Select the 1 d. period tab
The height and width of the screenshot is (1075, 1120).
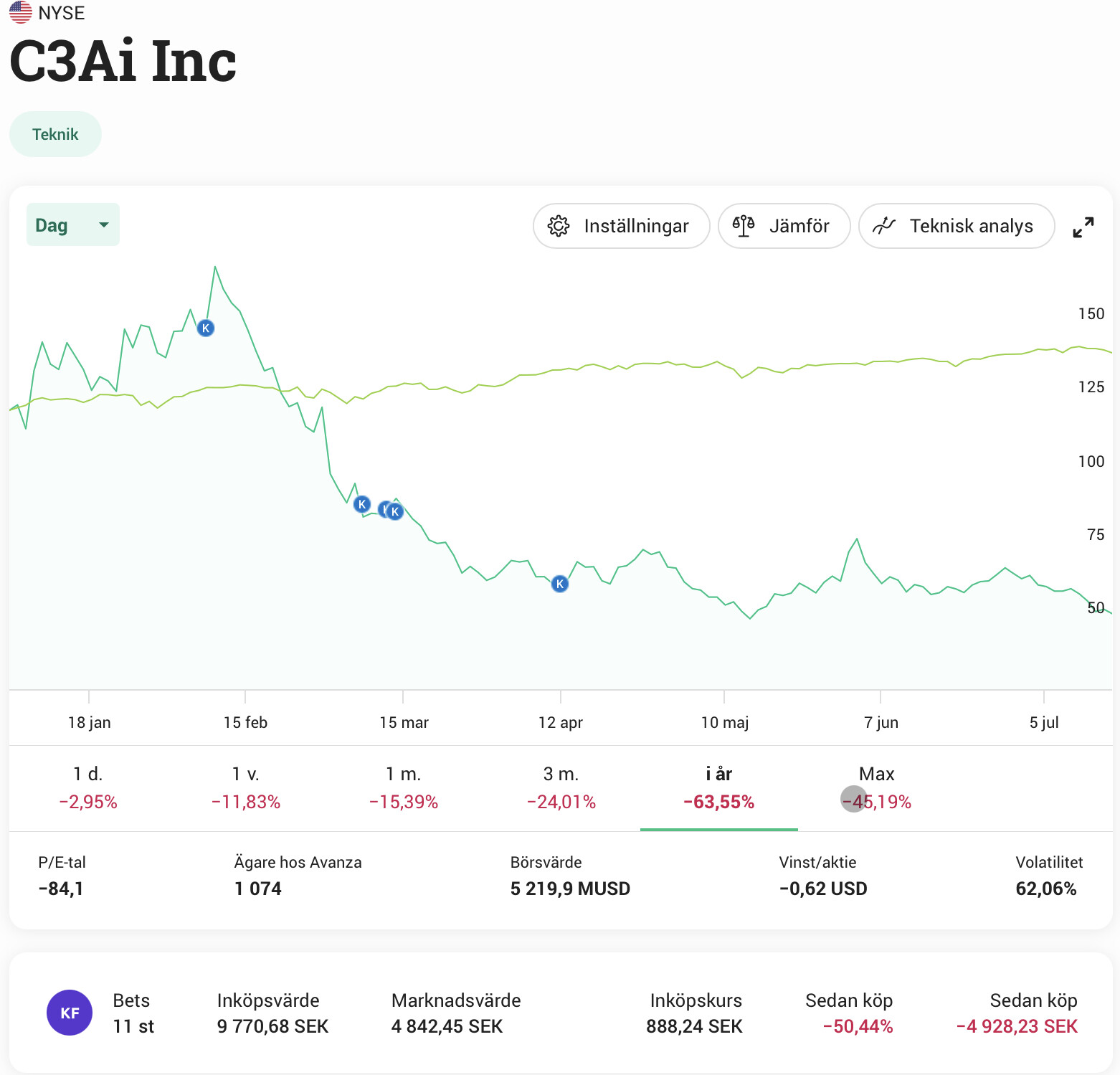tap(88, 787)
